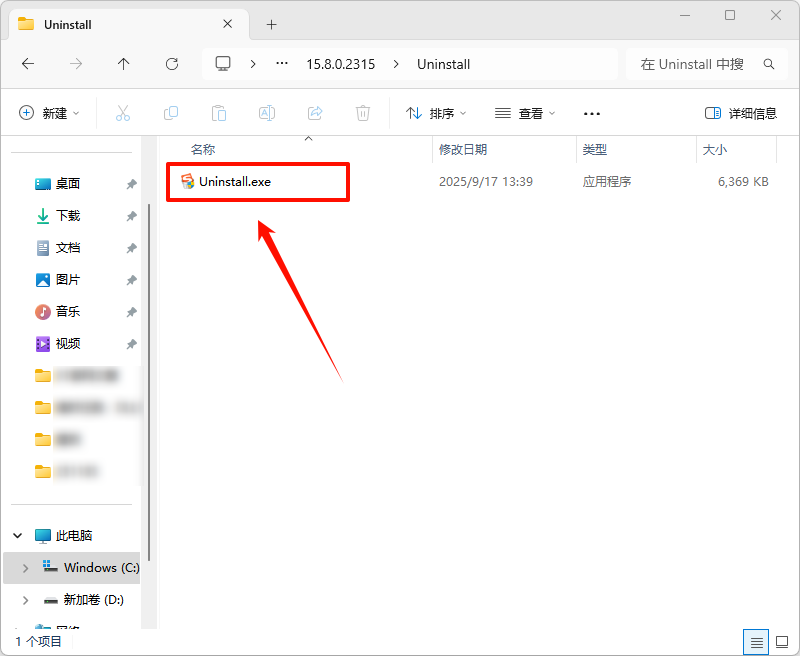Open the 排序 sort dropdown
Screen dimensions: 800x656
click(436, 113)
